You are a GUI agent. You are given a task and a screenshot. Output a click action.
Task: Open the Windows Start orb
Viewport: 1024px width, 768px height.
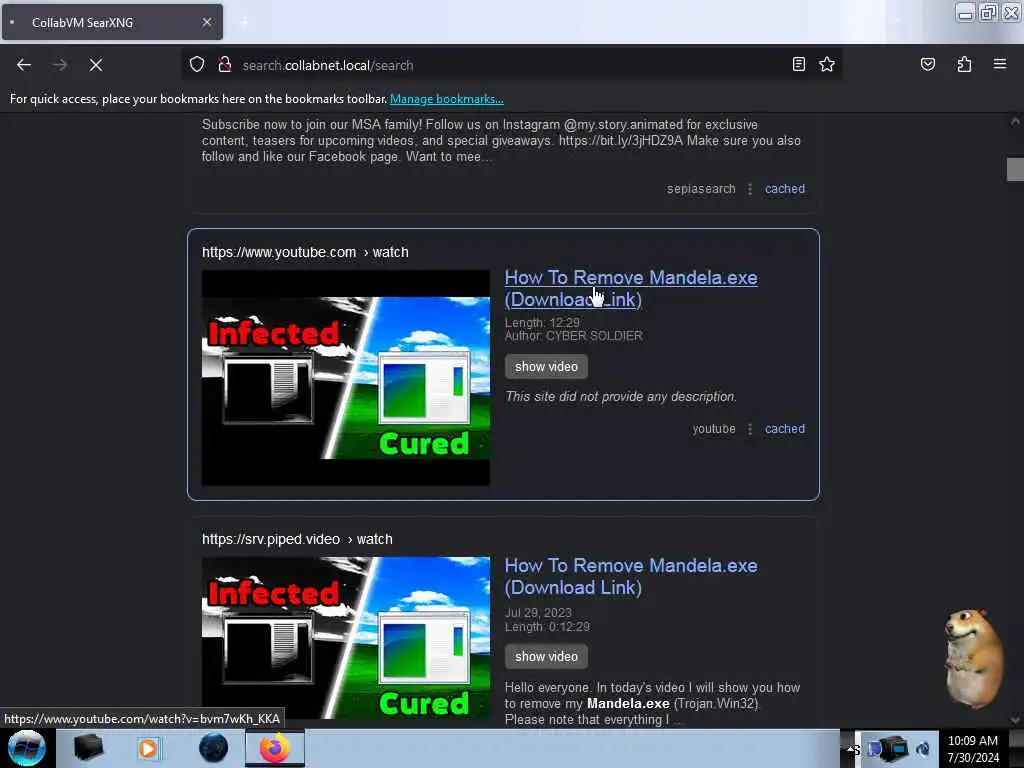tap(27, 748)
